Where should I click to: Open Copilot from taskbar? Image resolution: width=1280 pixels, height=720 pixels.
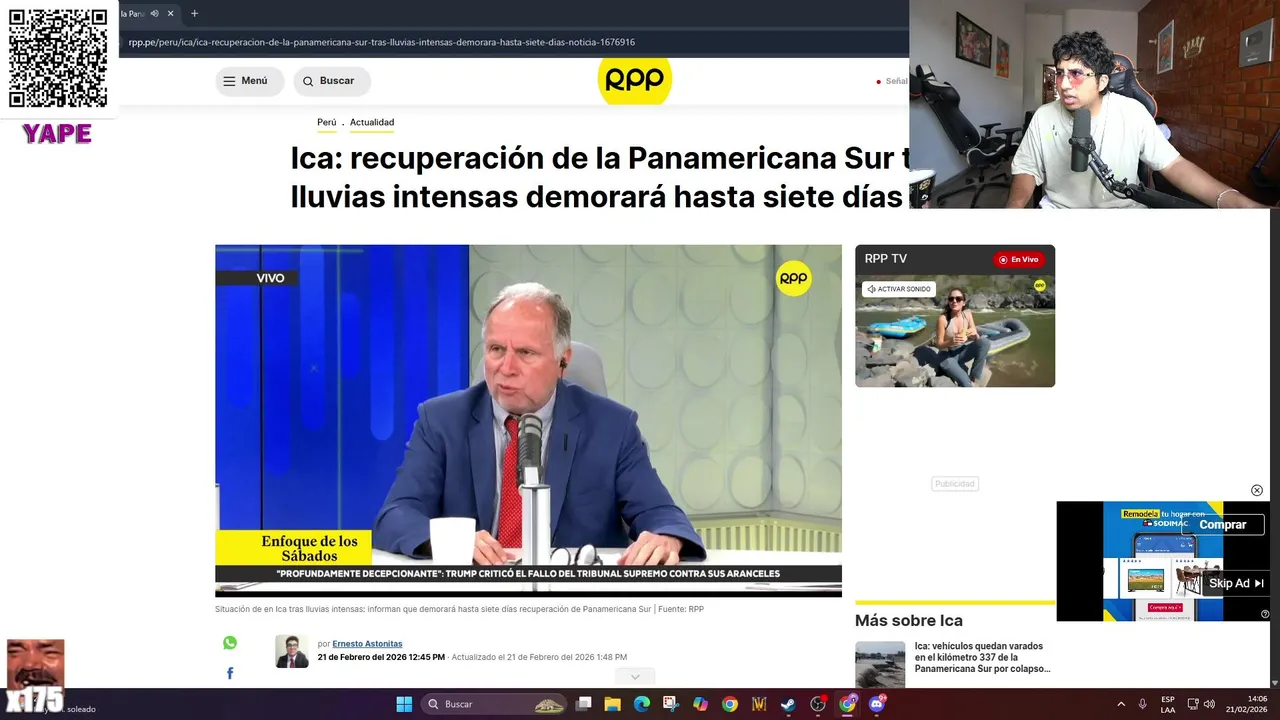click(x=700, y=704)
